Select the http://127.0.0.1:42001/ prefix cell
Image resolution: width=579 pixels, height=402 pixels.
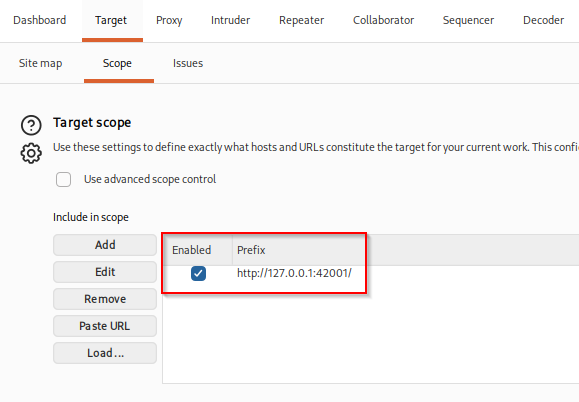coord(294,273)
